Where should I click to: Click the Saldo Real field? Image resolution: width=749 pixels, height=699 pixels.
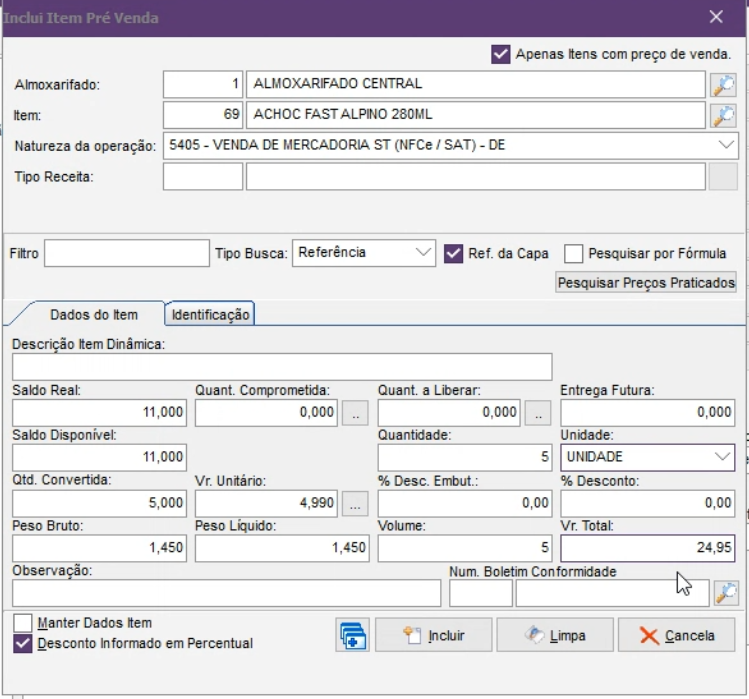tap(99, 413)
